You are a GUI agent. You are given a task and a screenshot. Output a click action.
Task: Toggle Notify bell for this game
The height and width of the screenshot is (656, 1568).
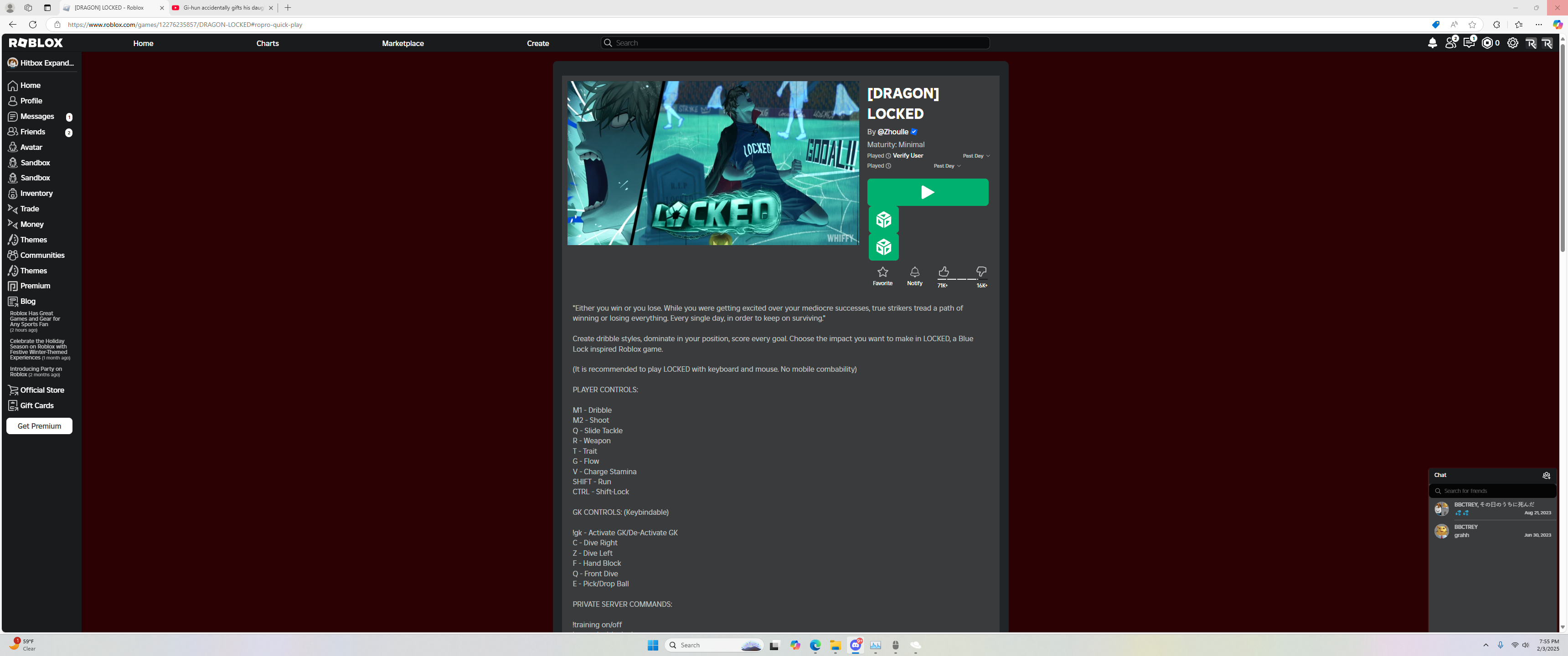914,276
